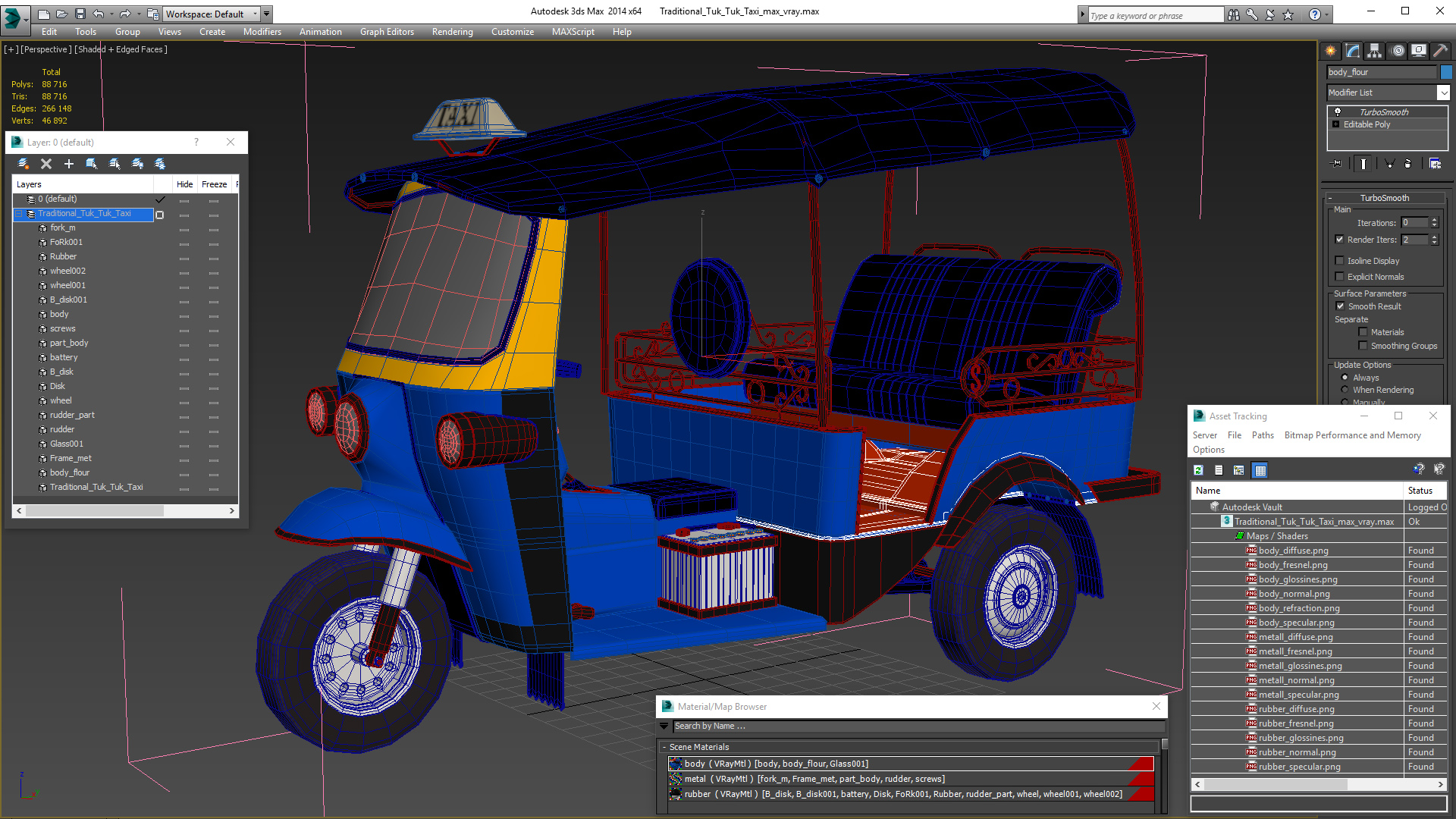Image resolution: width=1456 pixels, height=819 pixels.
Task: Click the Save File floppy icon
Action: [79, 14]
